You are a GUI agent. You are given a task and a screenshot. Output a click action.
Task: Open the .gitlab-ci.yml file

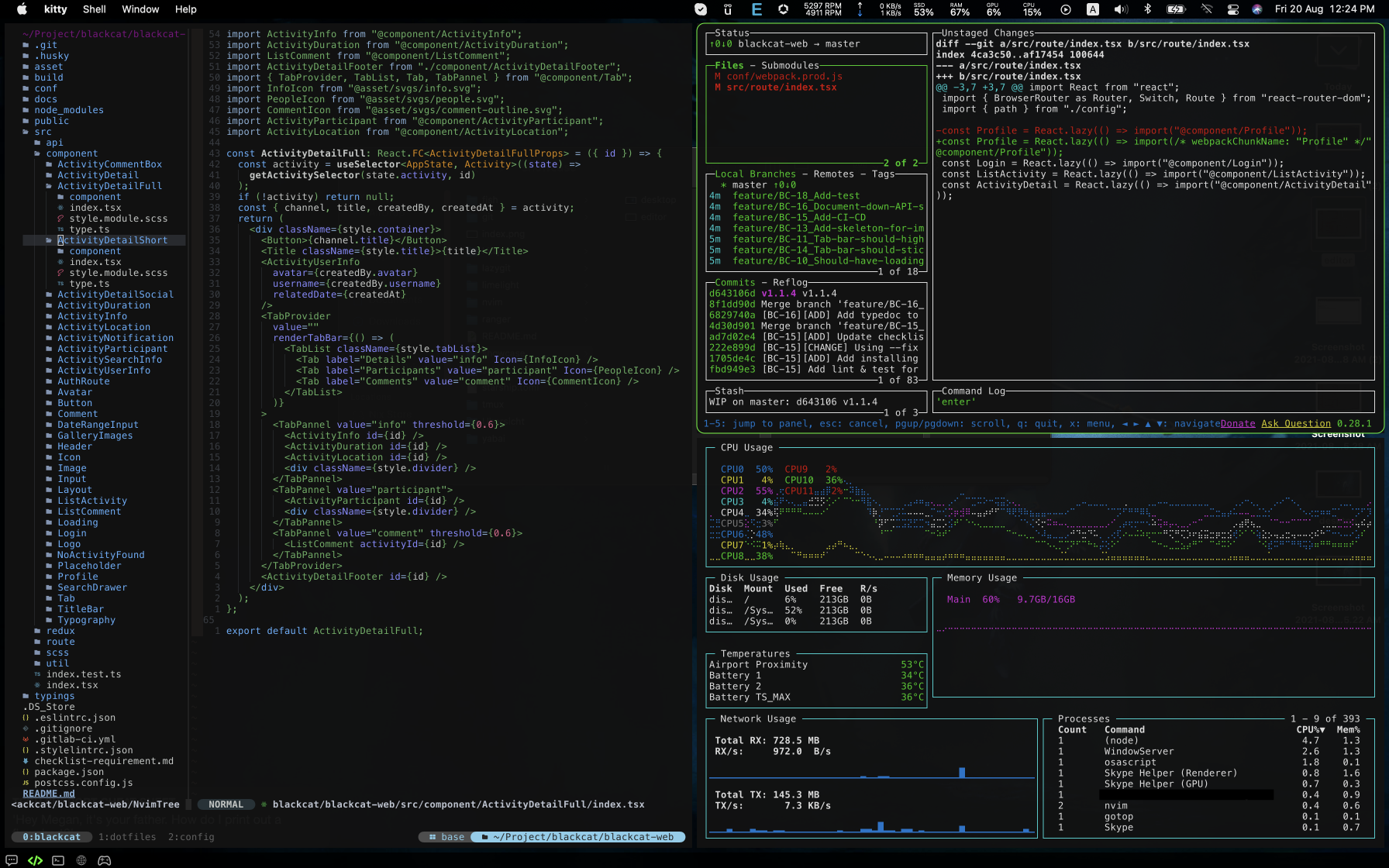point(74,739)
